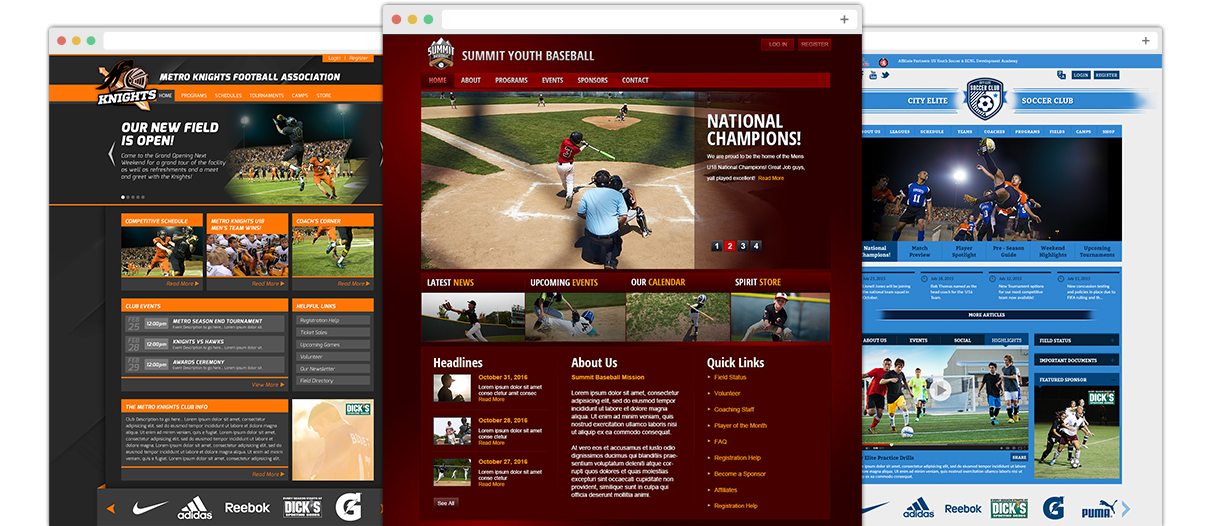Click the Dick's ad beside Knights club info
The image size is (1211, 526).
point(334,440)
